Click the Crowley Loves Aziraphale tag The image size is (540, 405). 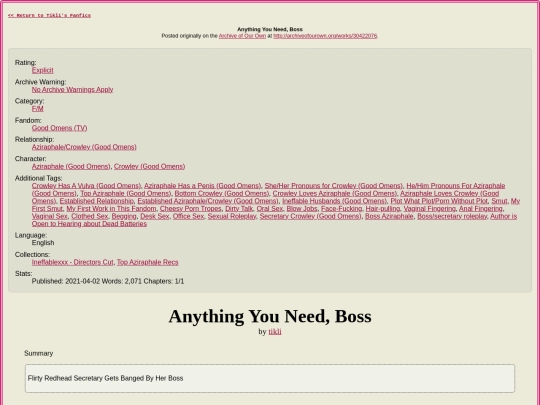[x=334, y=193]
